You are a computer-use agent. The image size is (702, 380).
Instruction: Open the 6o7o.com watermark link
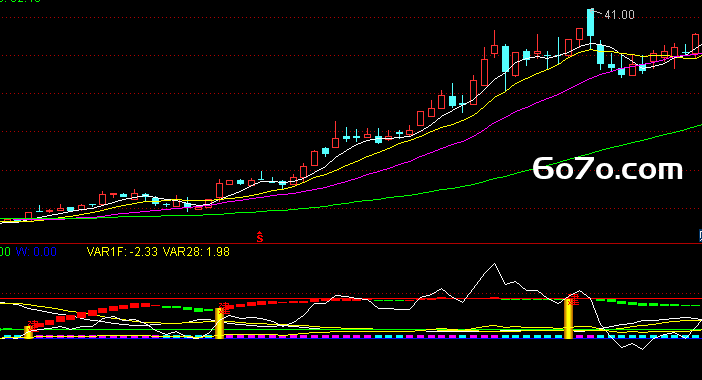tap(608, 169)
